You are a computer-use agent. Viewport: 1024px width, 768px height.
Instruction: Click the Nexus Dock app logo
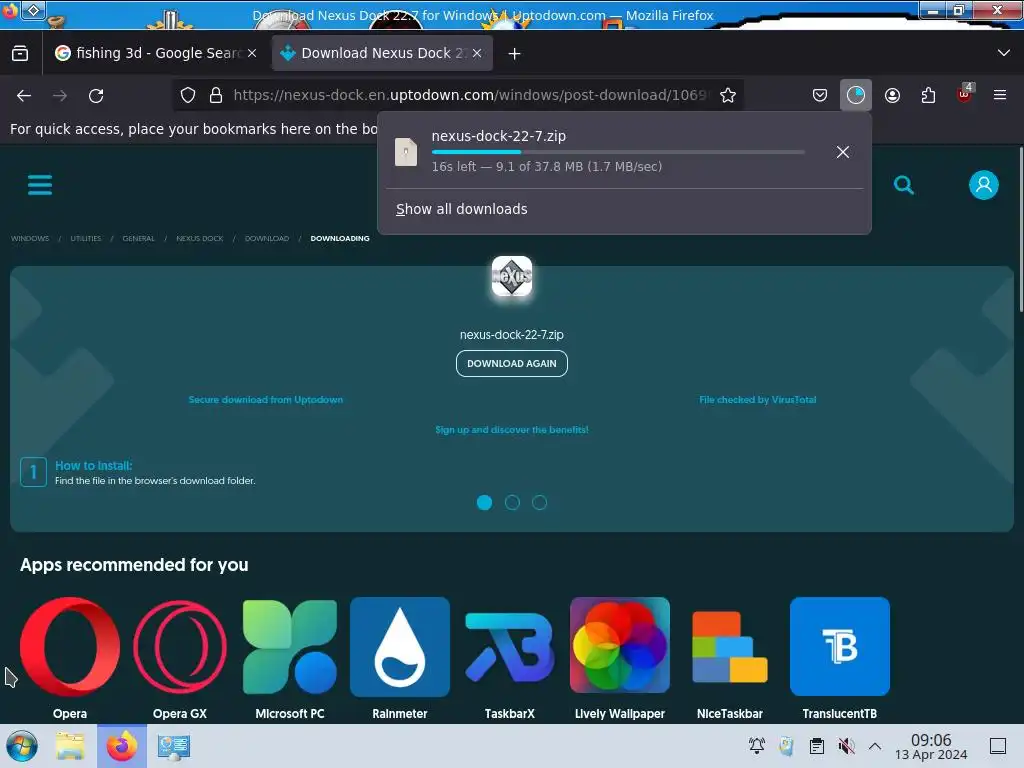click(x=512, y=276)
